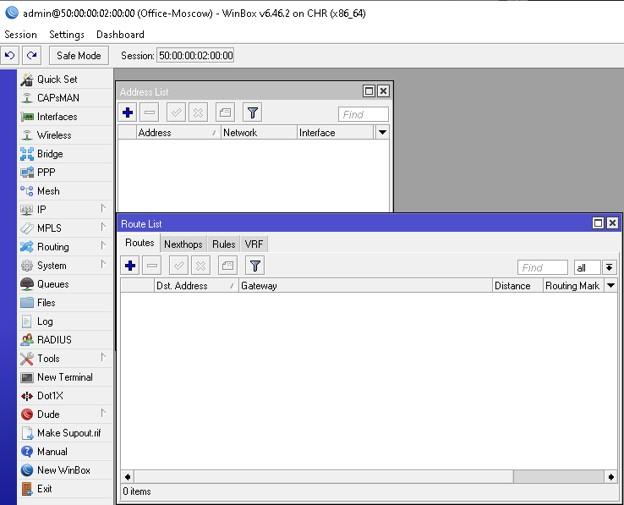The image size is (624, 505).
Task: Add a new address in Address List
Action: tap(128, 113)
